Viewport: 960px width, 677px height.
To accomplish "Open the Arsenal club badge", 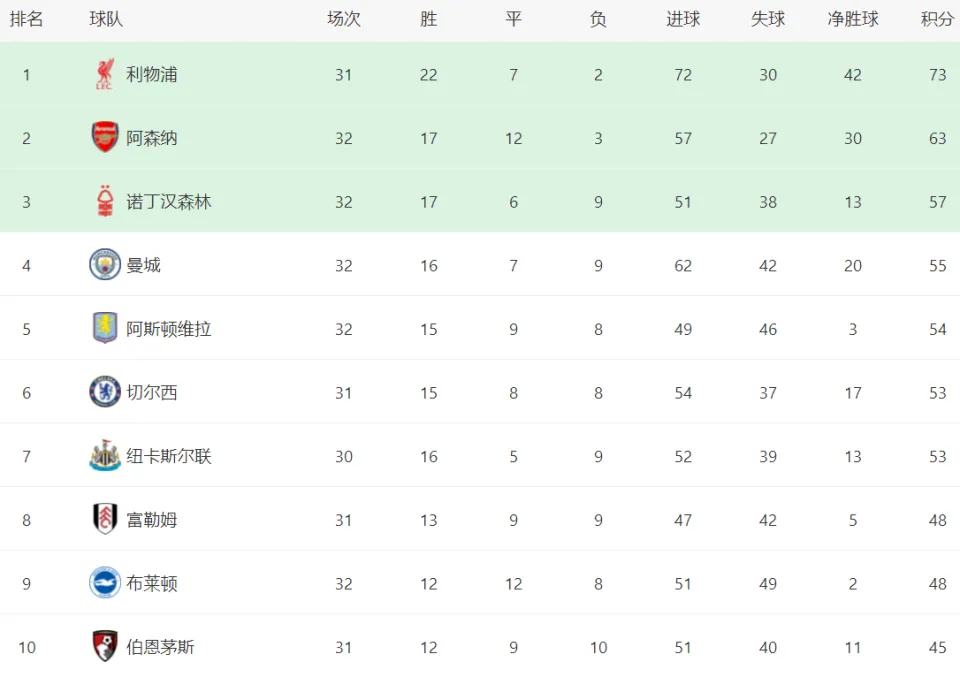I will [x=105, y=137].
